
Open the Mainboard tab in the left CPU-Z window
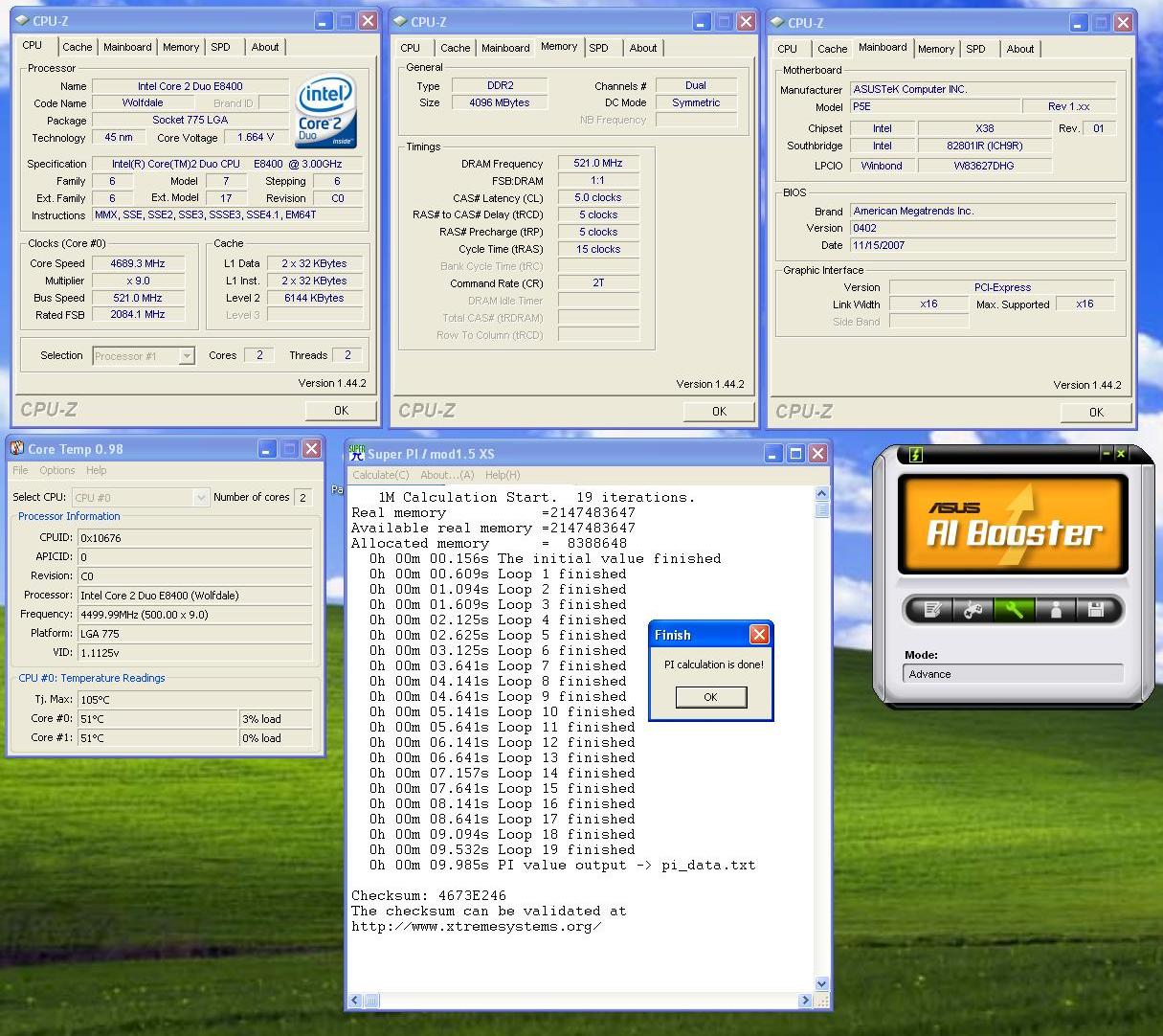click(x=127, y=47)
